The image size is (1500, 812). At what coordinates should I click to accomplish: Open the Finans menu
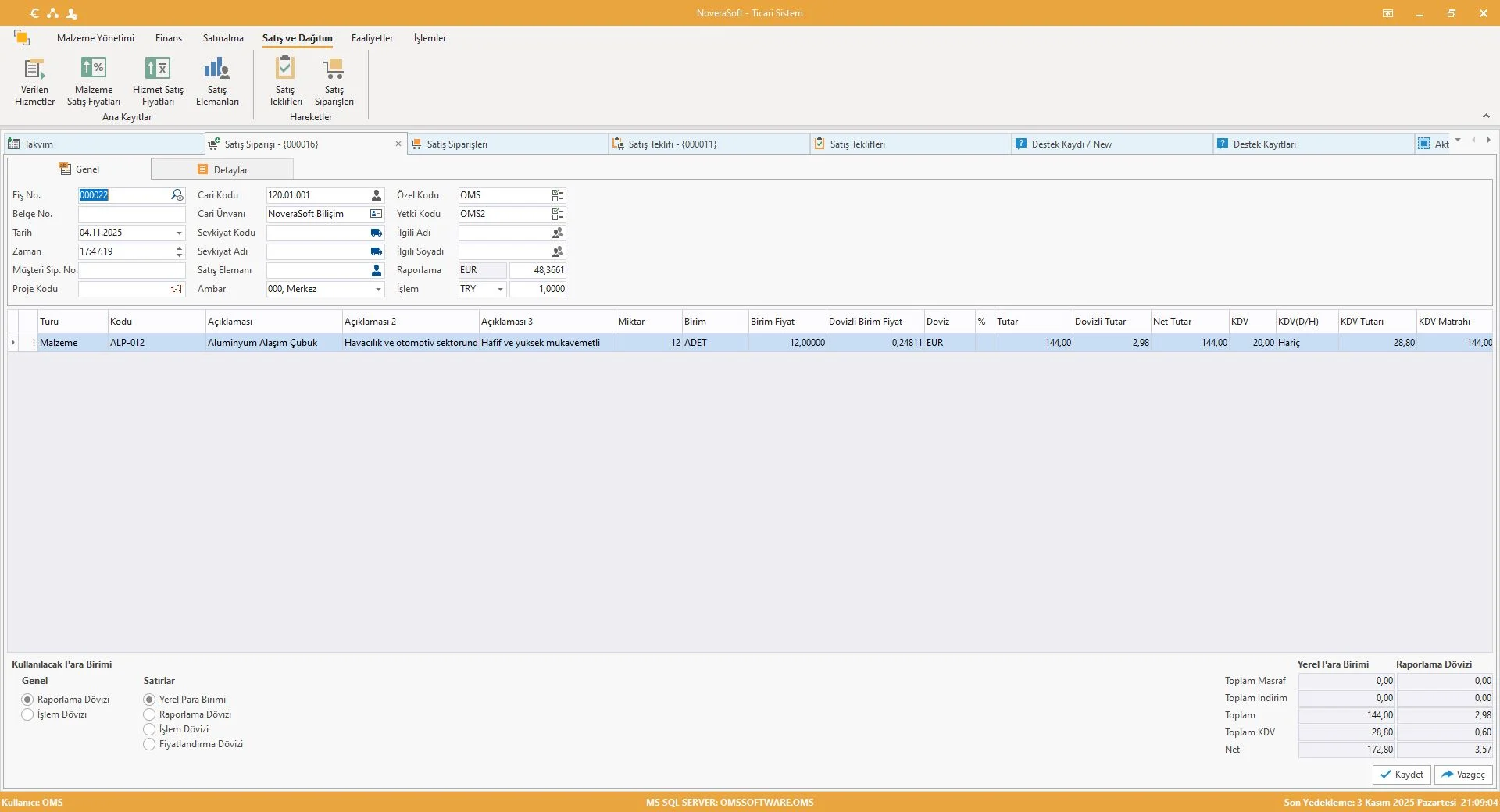click(168, 38)
